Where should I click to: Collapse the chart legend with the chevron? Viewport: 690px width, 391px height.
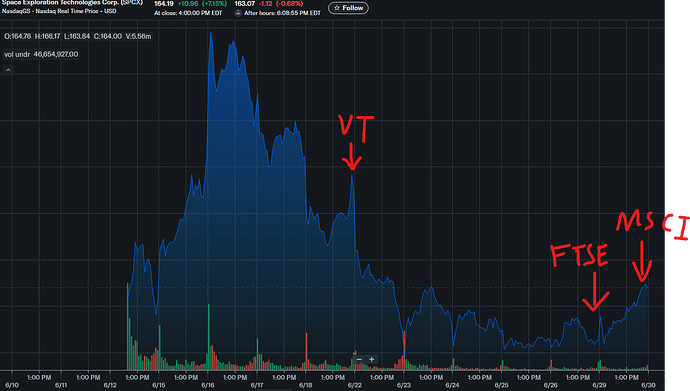(x=8, y=70)
